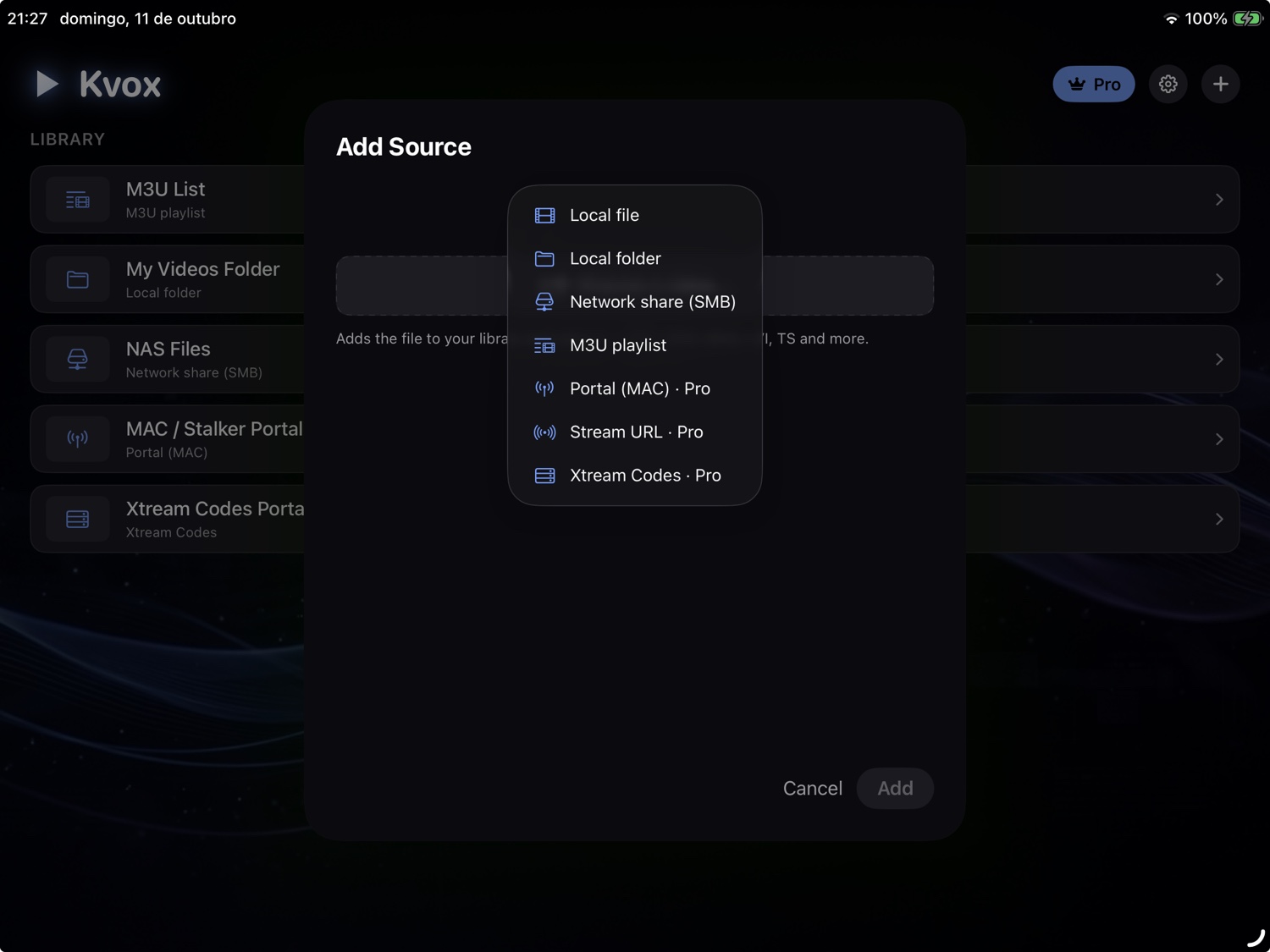
Task: Choose Local folder from the source menu
Action: point(634,258)
